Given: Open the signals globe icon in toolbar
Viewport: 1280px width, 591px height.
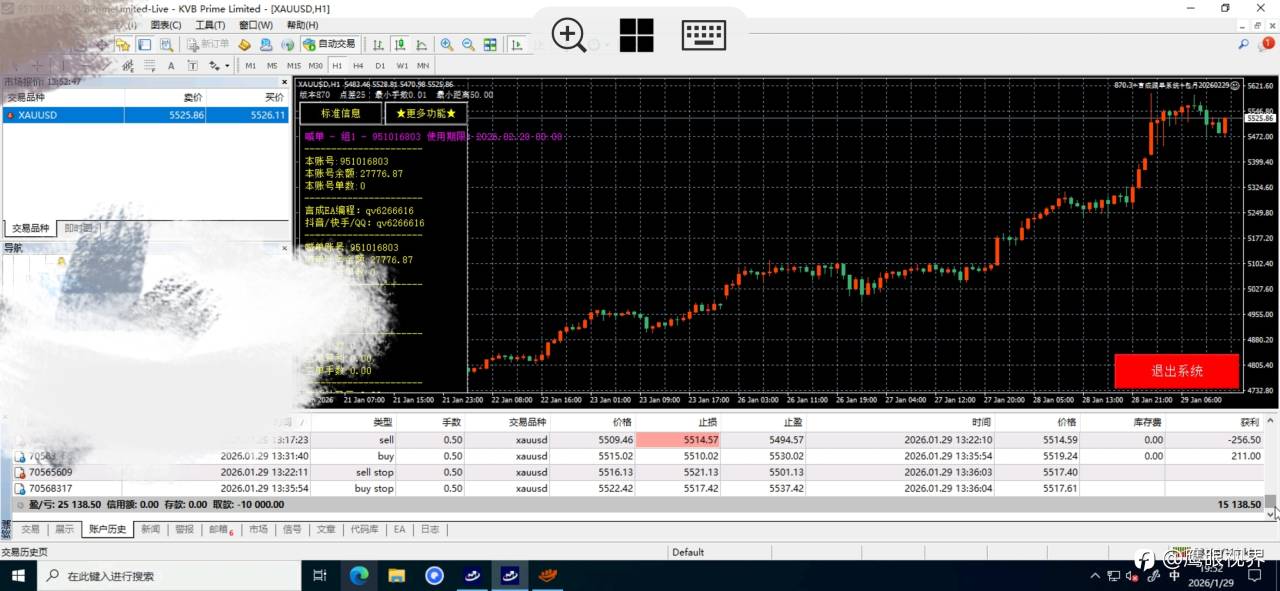Looking at the screenshot, I should pyautogui.click(x=287, y=44).
